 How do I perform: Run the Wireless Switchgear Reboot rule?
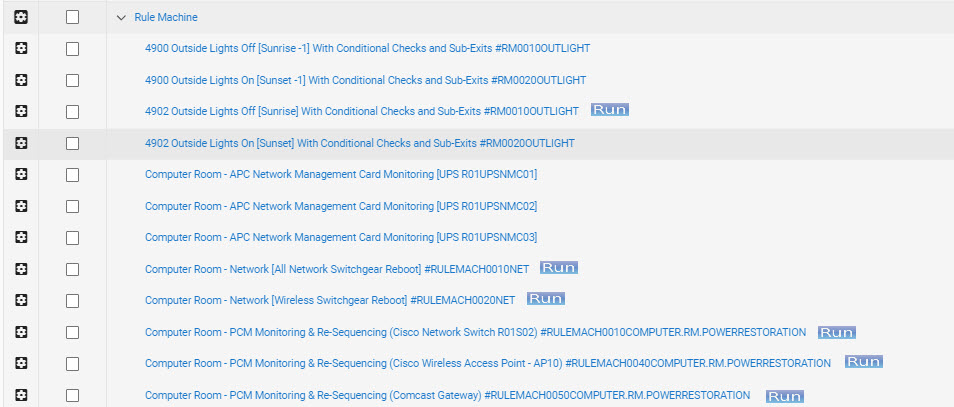(546, 299)
